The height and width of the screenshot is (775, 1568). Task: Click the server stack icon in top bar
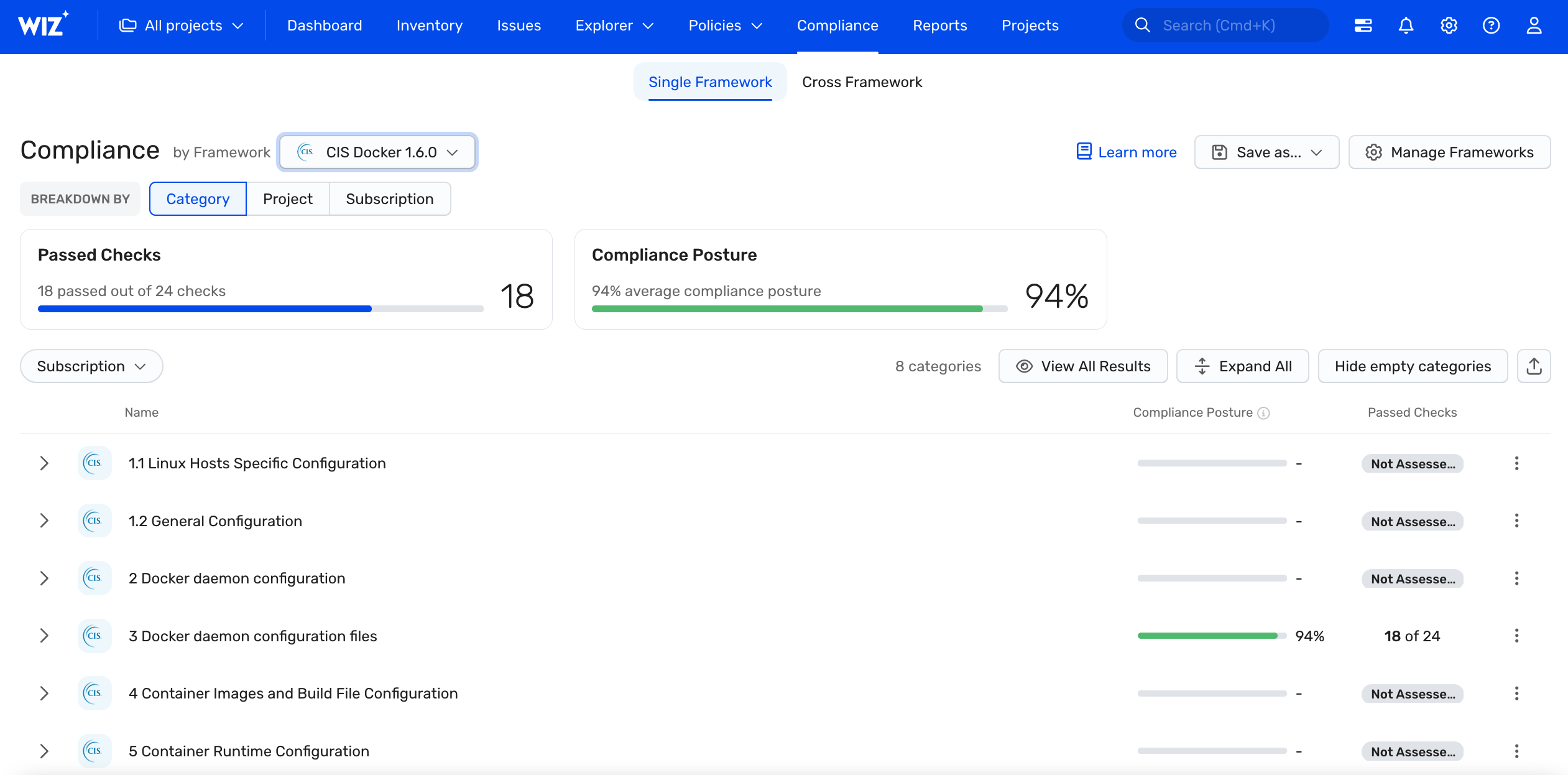point(1363,26)
